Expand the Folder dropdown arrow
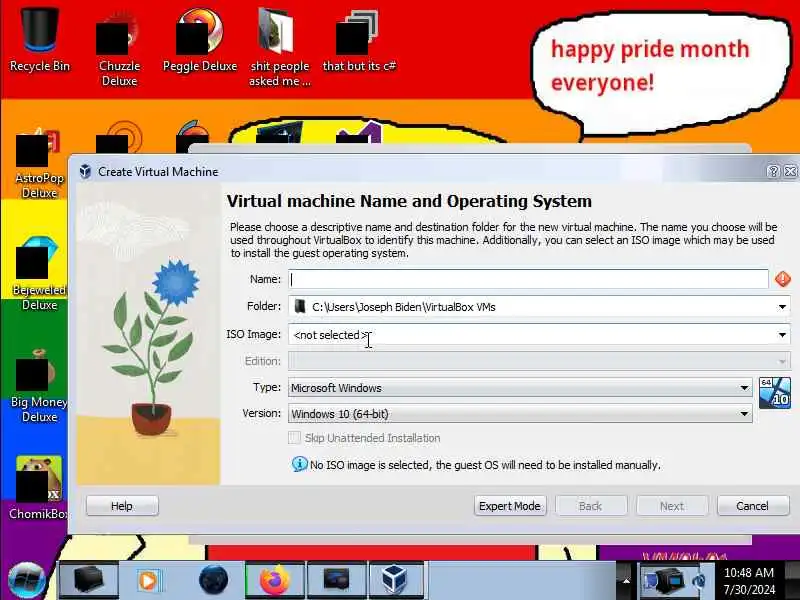800x600 pixels. click(x=782, y=307)
